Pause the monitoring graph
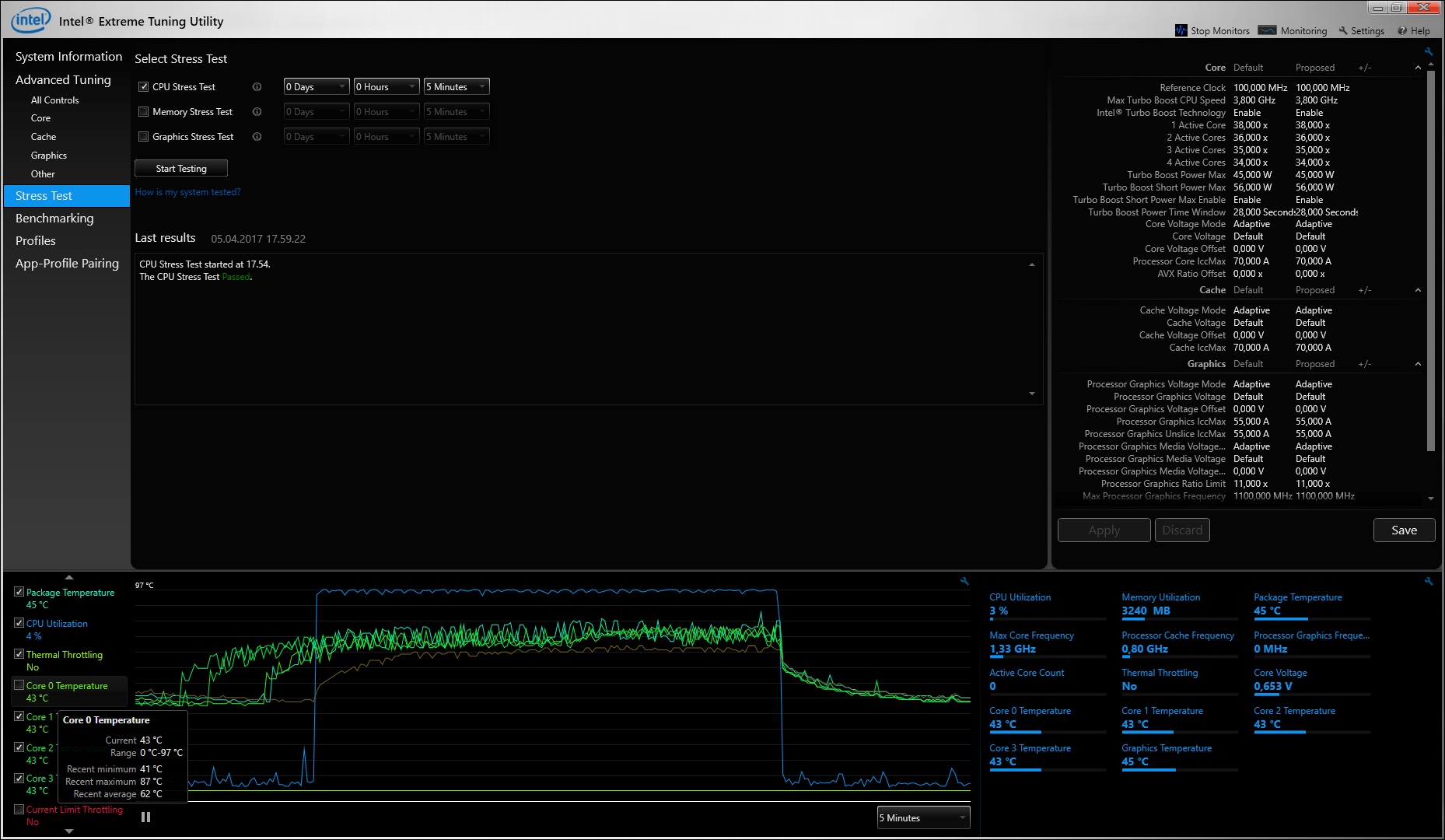 pyautogui.click(x=145, y=817)
